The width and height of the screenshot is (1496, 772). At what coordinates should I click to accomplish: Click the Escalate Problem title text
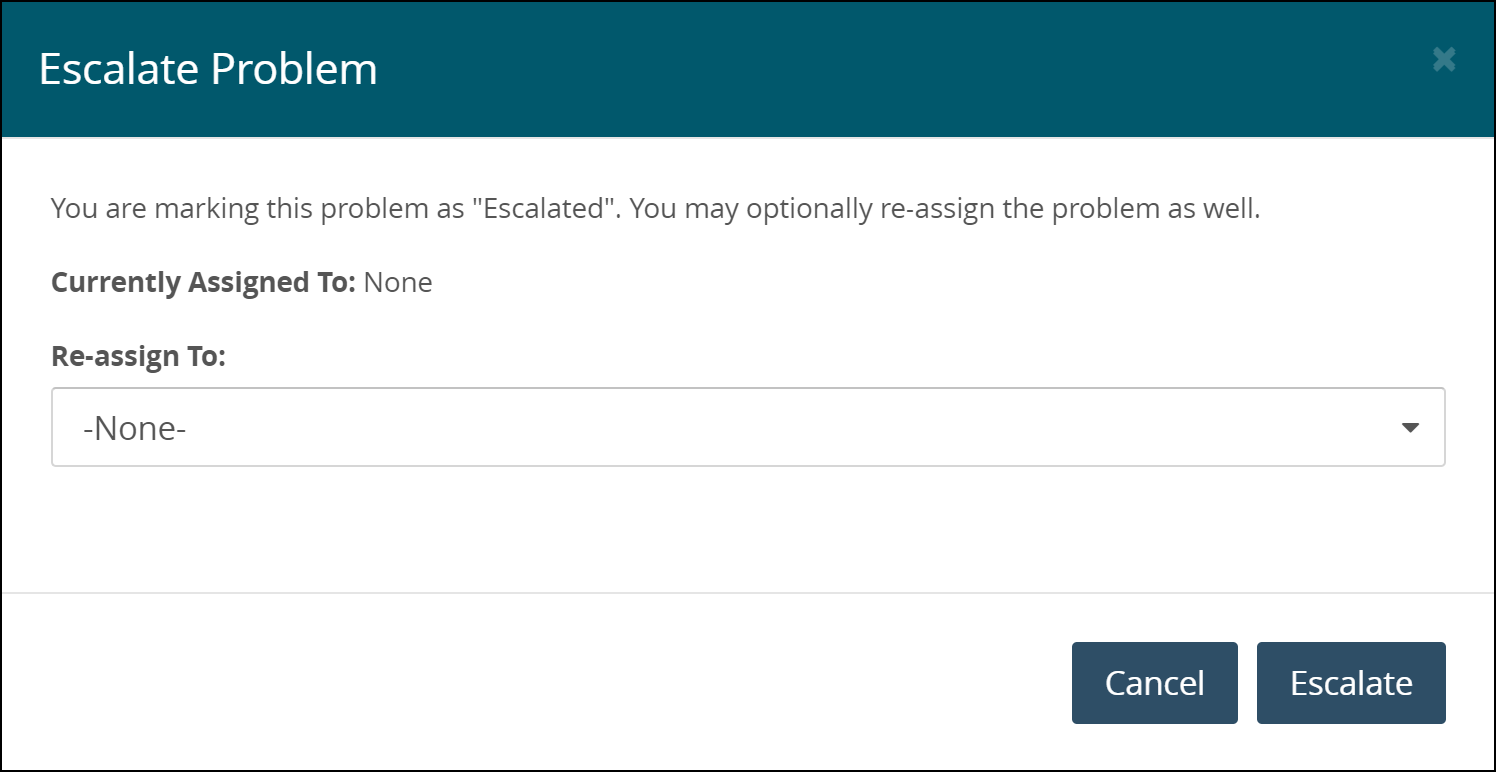(208, 69)
